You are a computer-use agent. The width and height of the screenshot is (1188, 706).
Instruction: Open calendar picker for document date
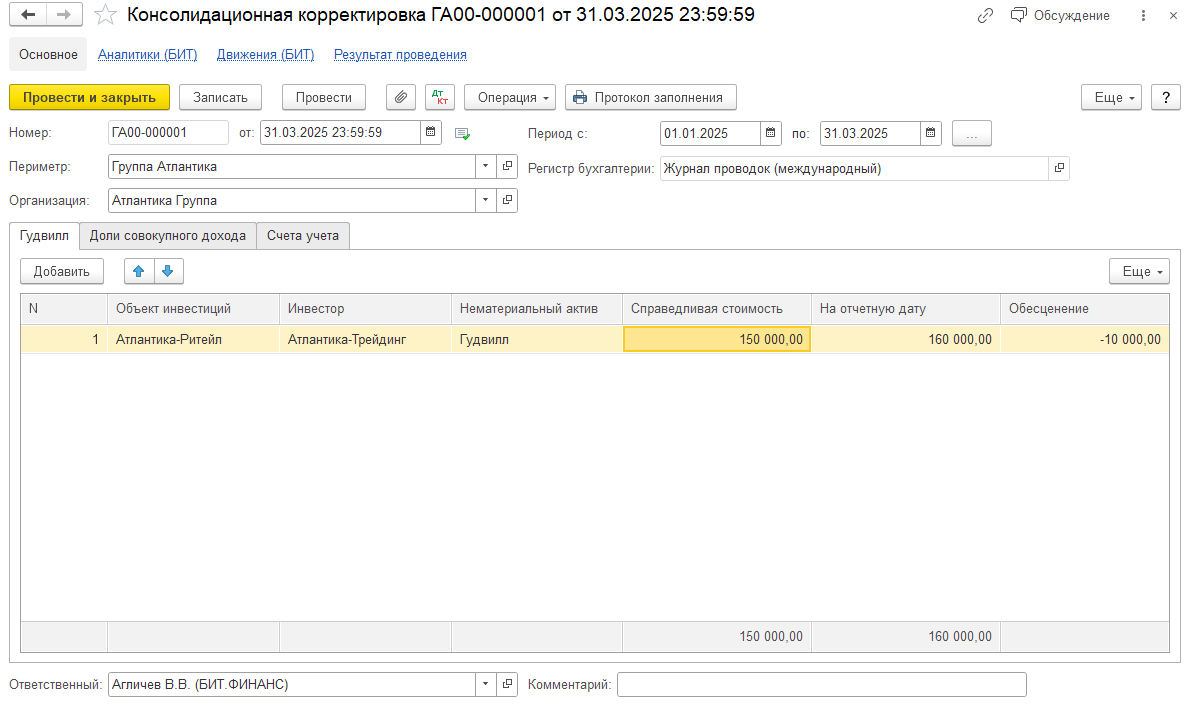[x=430, y=133]
